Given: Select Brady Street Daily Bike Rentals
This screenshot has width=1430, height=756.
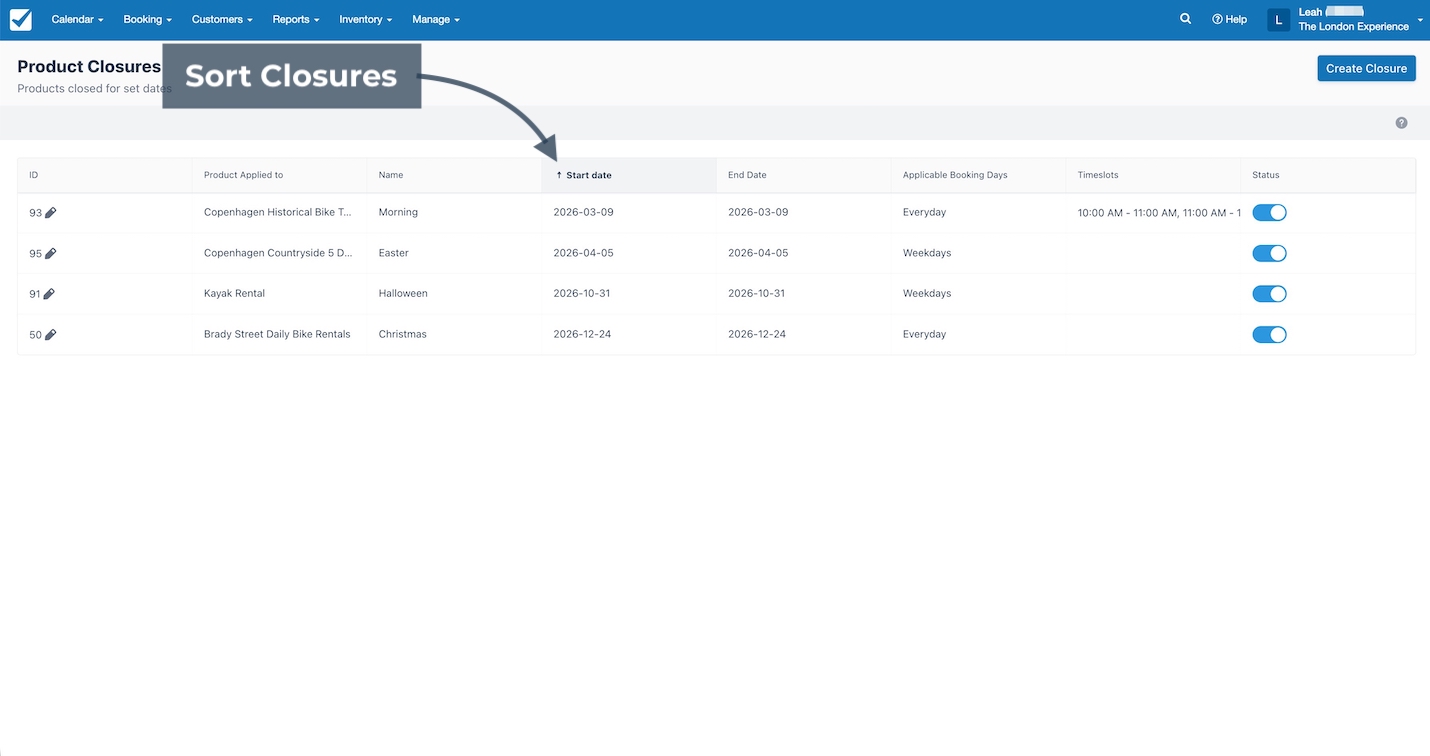Looking at the screenshot, I should [277, 334].
